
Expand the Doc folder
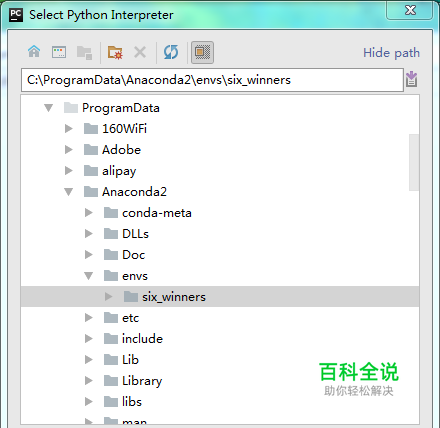[89, 255]
